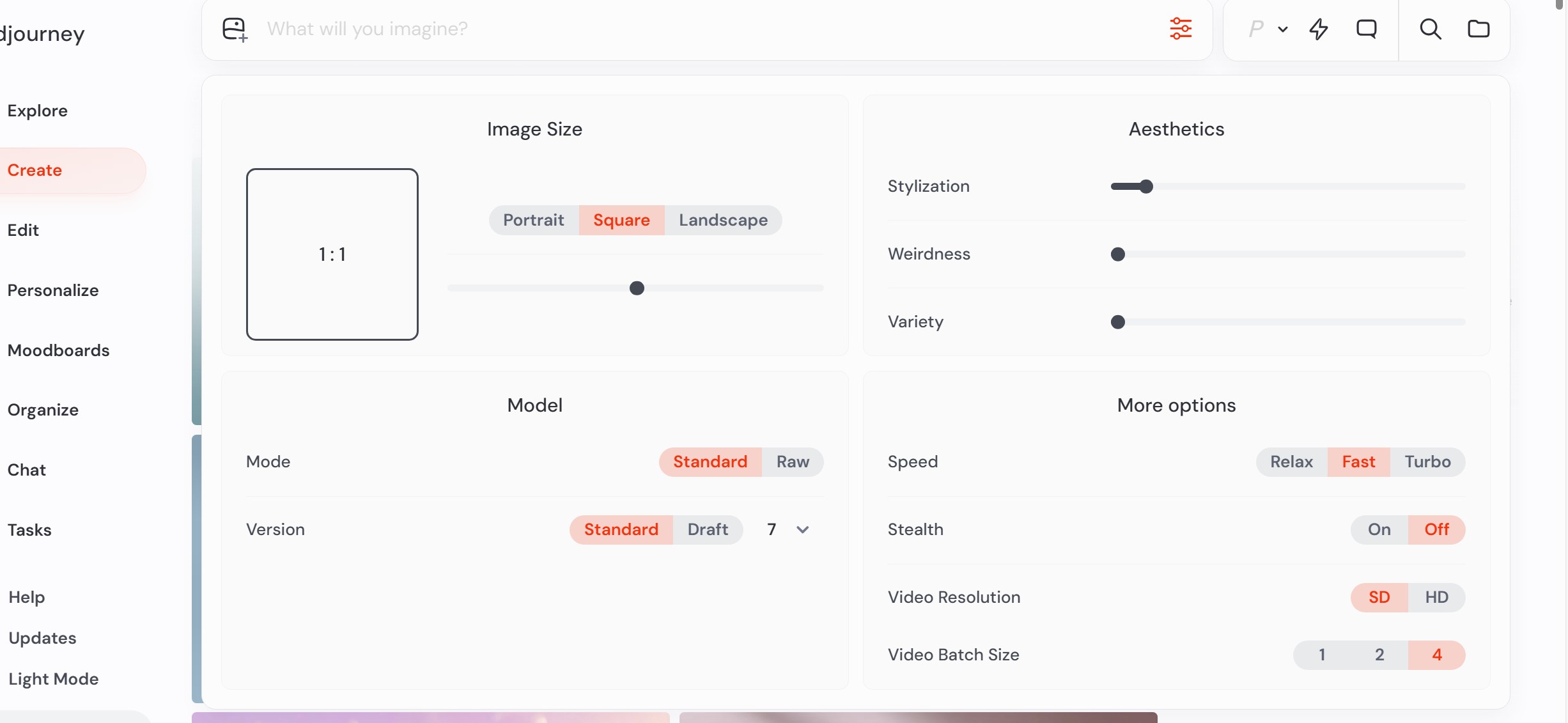The image size is (1568, 723).
Task: Click the Stylization slider track
Action: (1287, 187)
